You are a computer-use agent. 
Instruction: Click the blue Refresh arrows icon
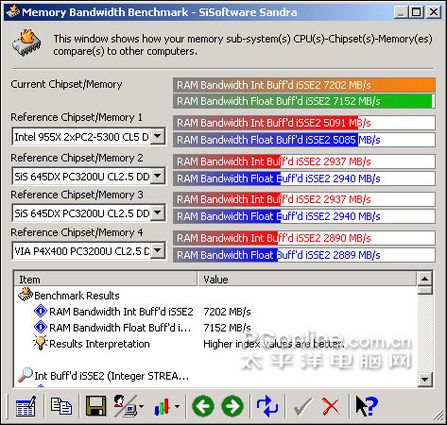pos(267,406)
